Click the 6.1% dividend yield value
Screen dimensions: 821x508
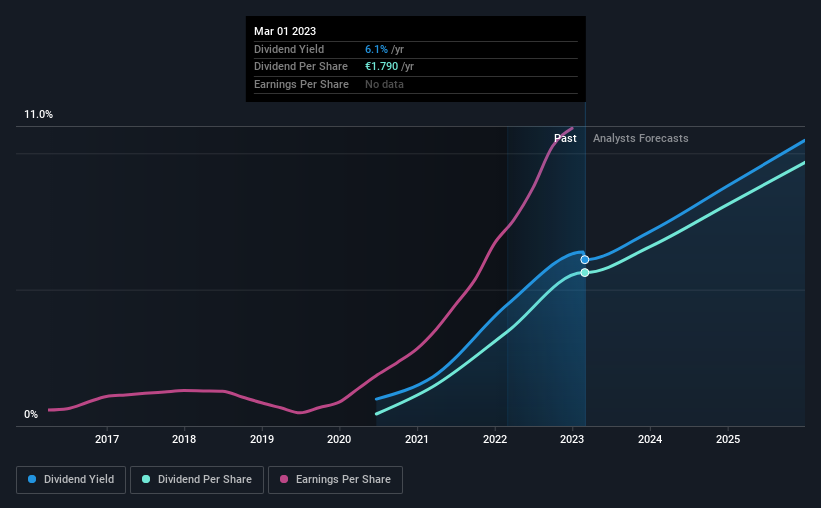(x=376, y=49)
